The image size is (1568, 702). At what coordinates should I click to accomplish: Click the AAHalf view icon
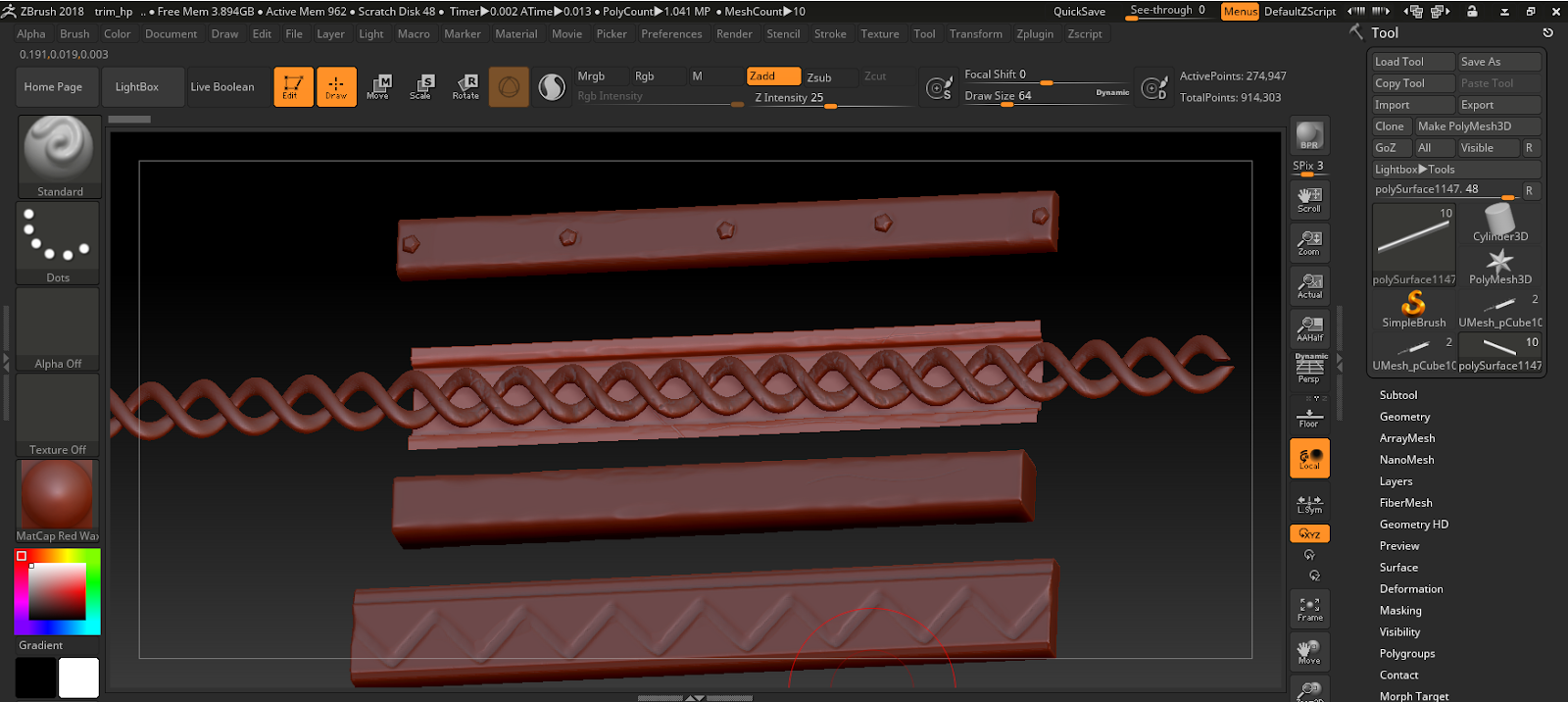click(x=1309, y=327)
